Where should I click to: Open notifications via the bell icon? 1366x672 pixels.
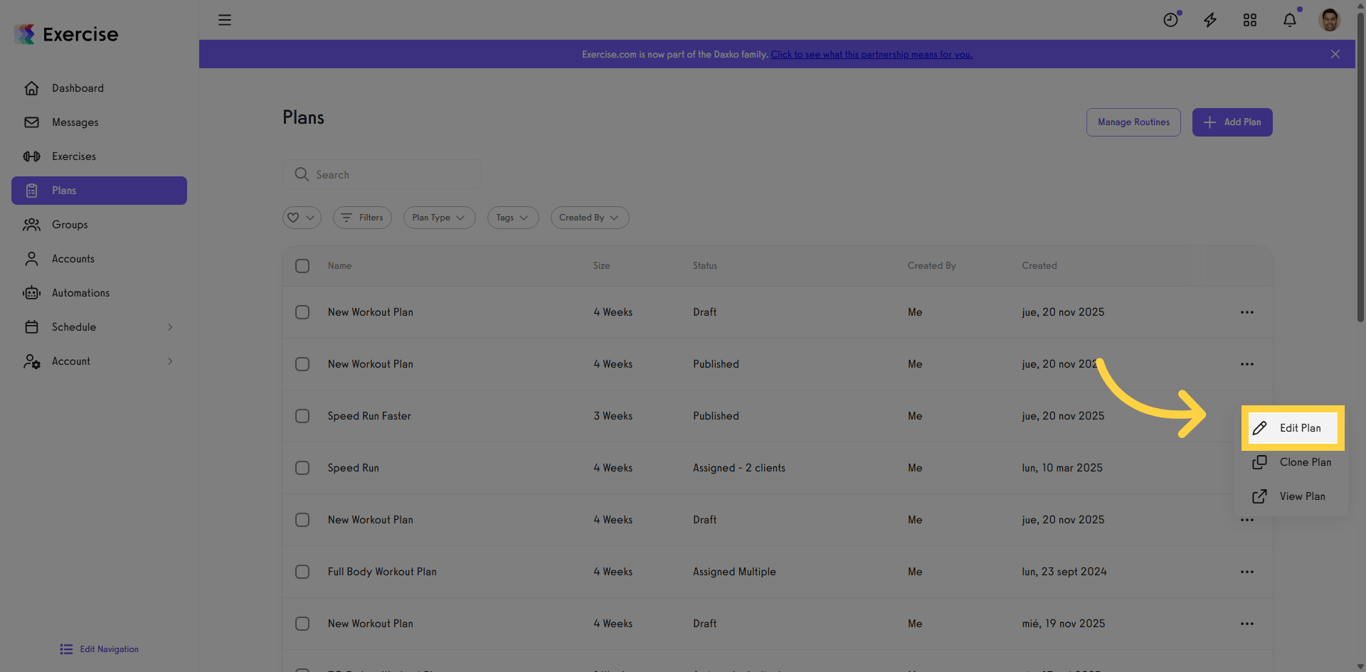click(x=1289, y=19)
